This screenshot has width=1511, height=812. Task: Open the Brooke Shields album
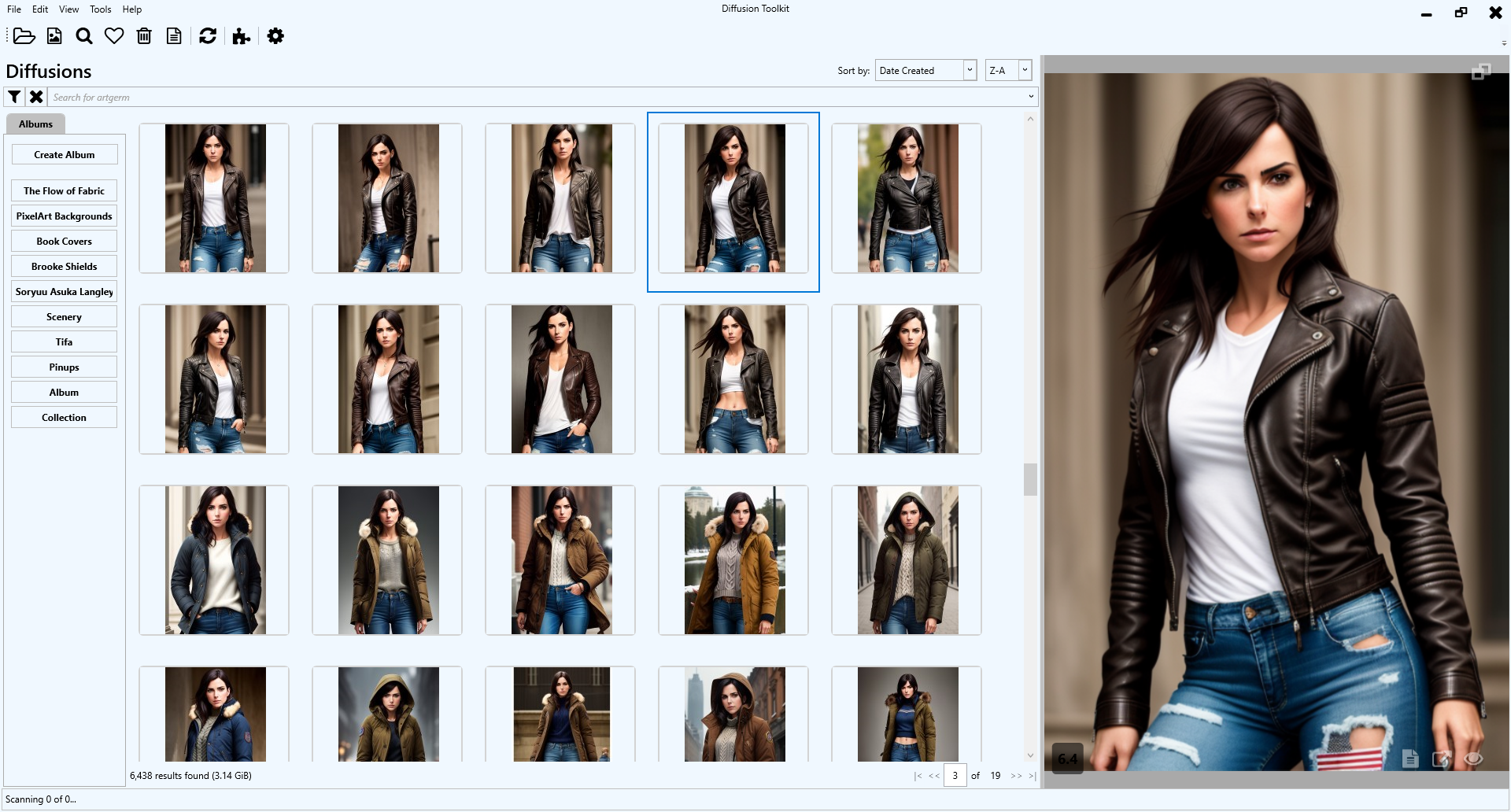[x=64, y=266]
